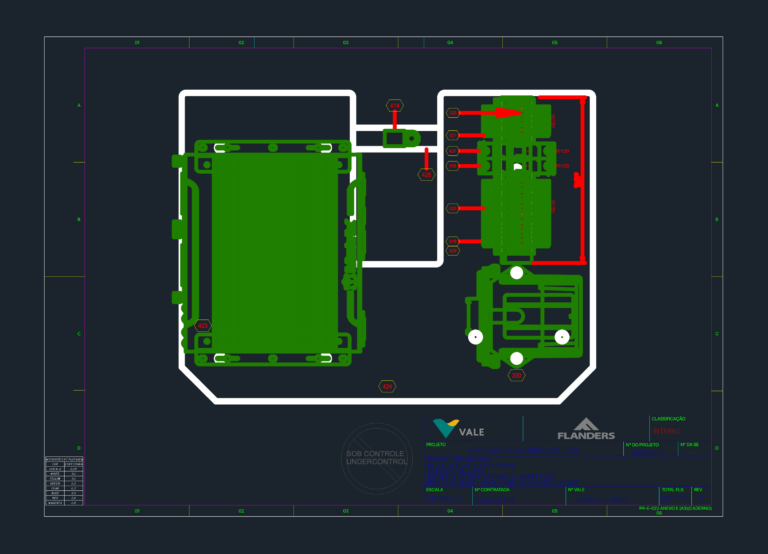Click the PERFURACAO AUTONOMA SALOBO project title

point(523,451)
